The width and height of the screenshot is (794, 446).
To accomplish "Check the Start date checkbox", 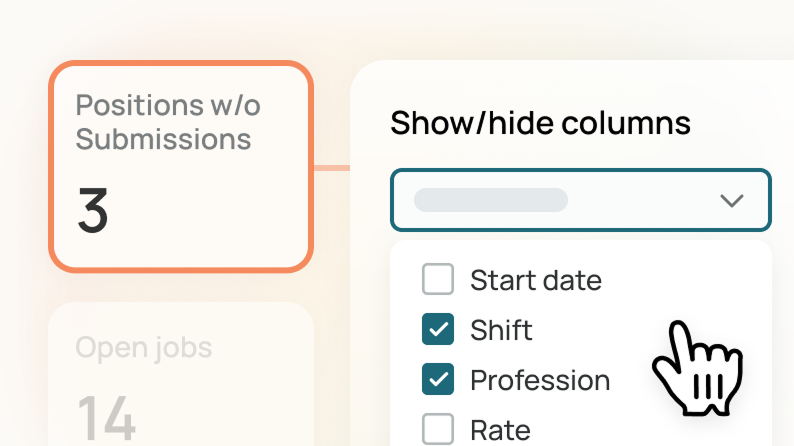I will [438, 280].
